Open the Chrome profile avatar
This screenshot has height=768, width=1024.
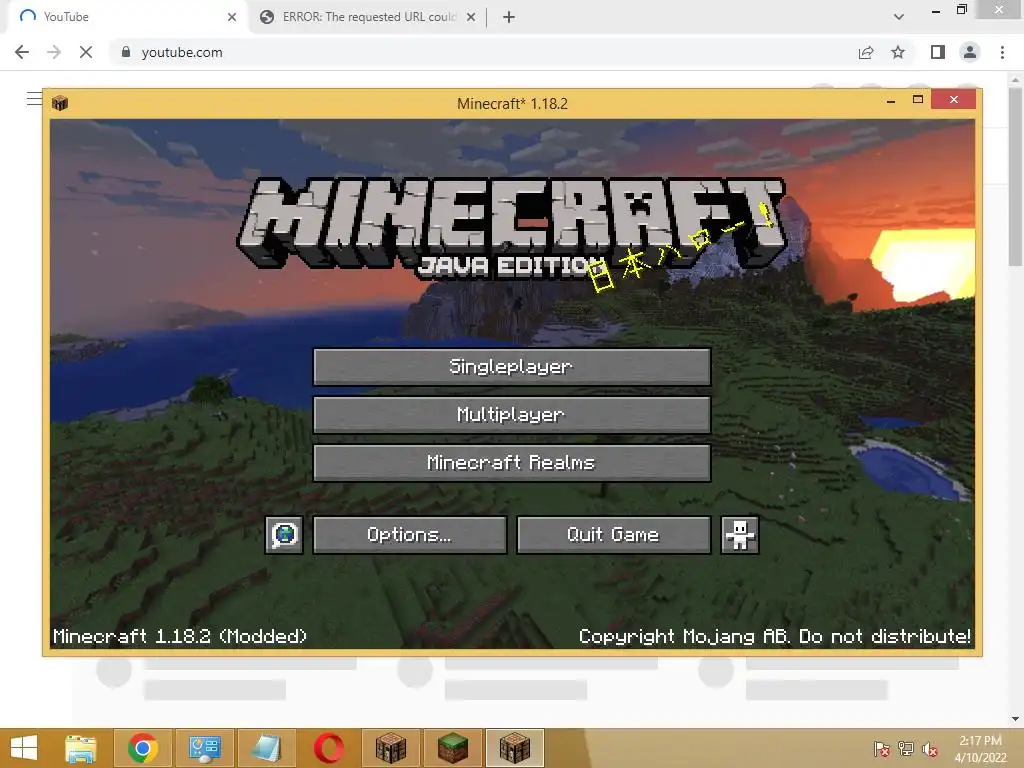point(970,52)
